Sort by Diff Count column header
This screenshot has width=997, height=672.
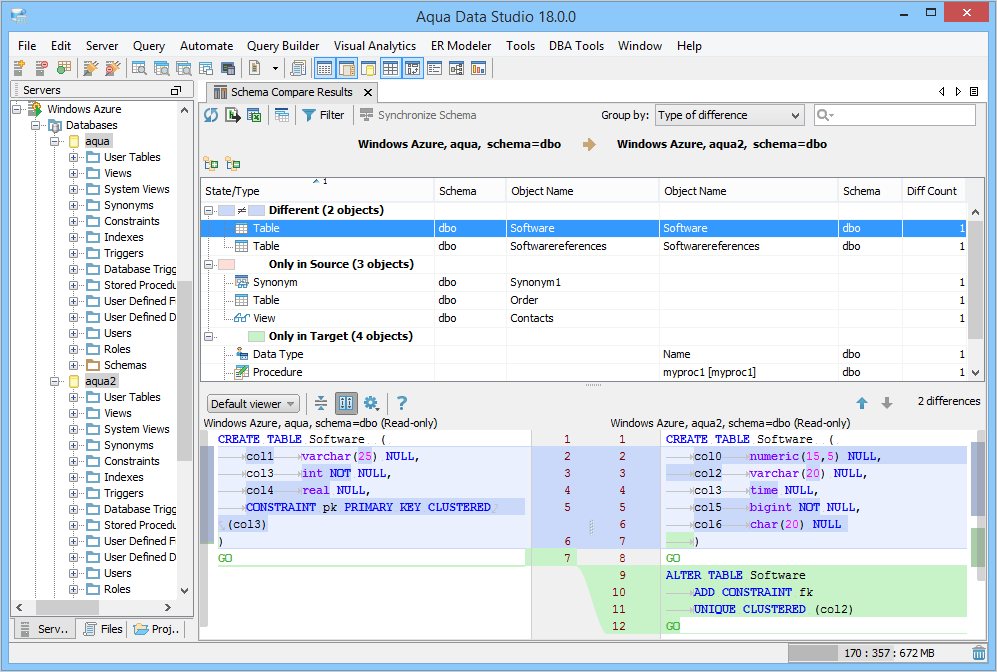pos(932,191)
